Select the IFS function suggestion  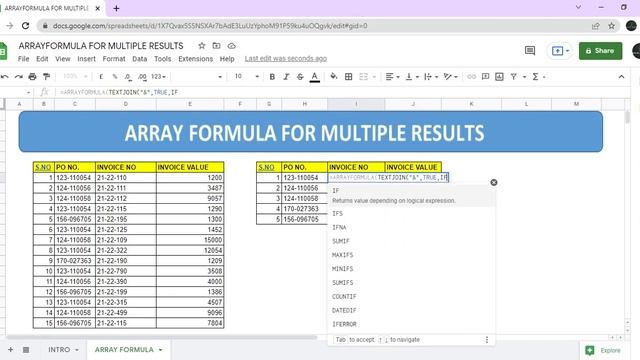click(x=411, y=213)
